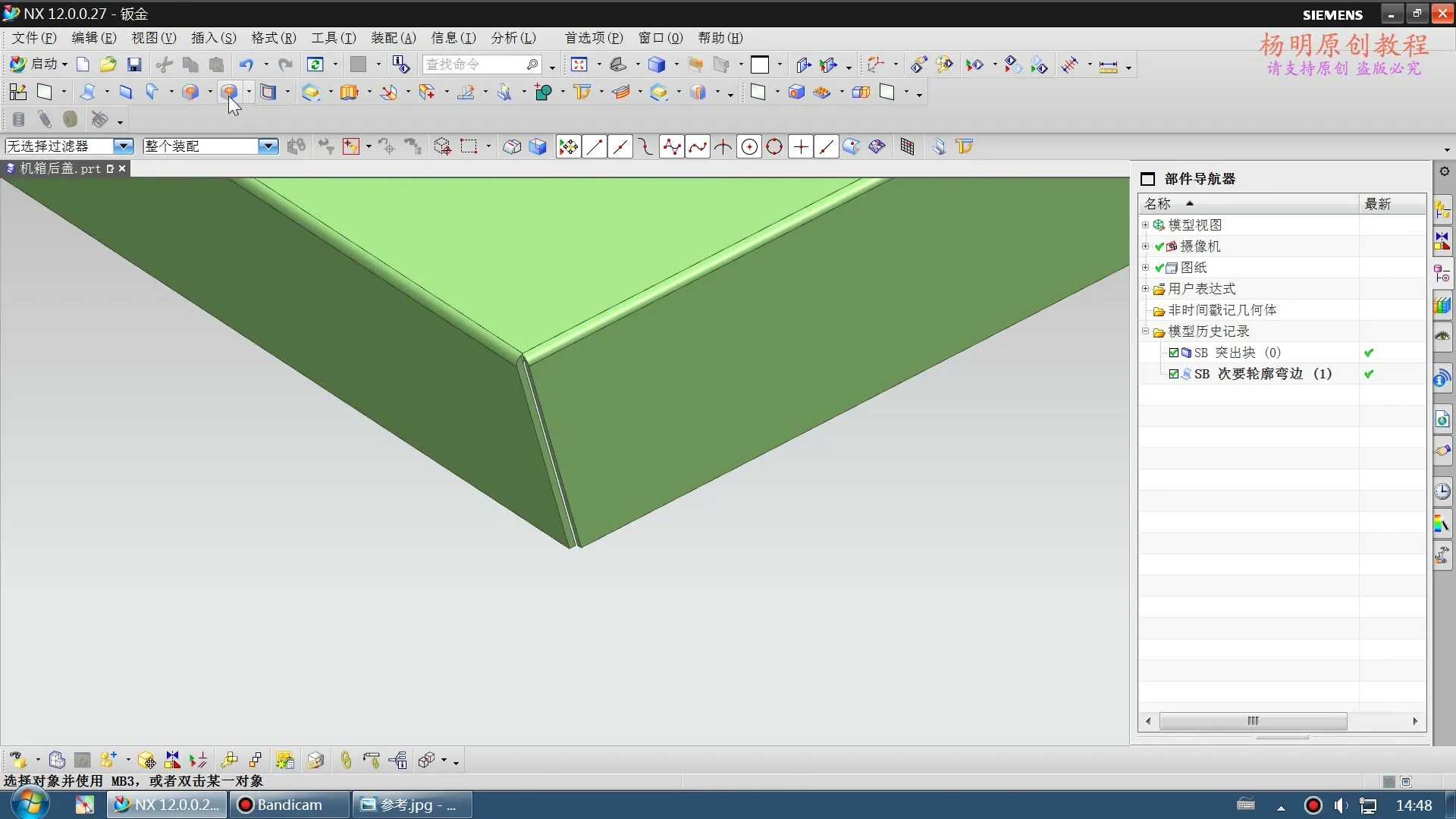
Task: Open the 分析(L) menu
Action: pos(513,38)
